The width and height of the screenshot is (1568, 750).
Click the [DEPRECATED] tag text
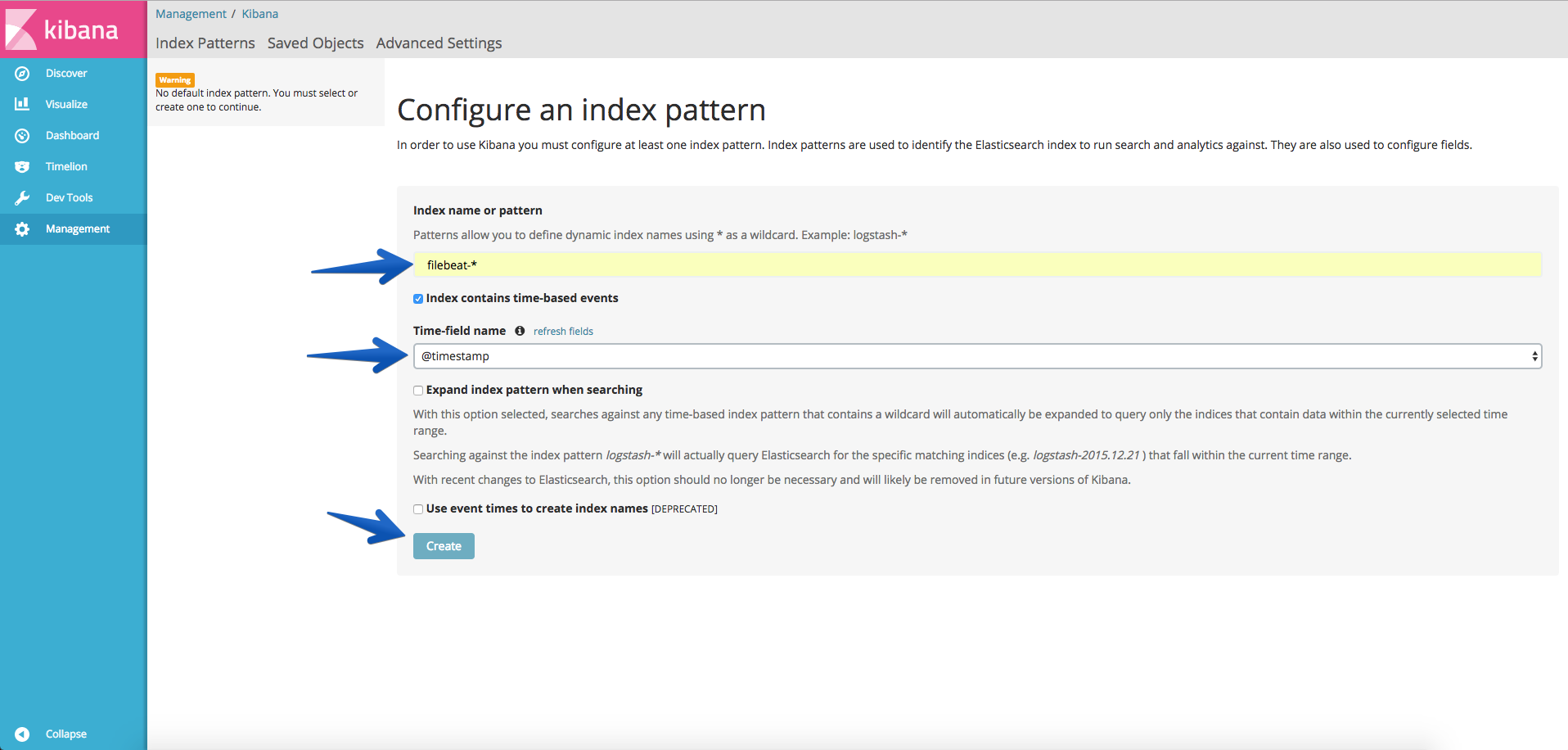(x=684, y=509)
